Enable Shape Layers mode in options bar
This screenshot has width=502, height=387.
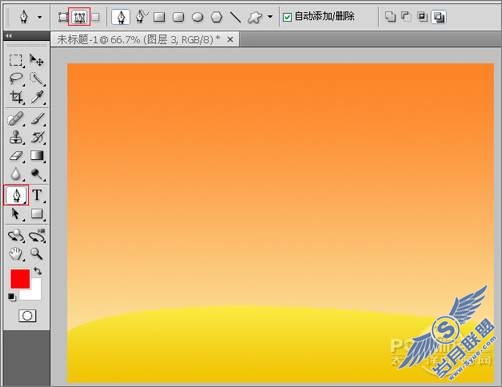tap(62, 17)
